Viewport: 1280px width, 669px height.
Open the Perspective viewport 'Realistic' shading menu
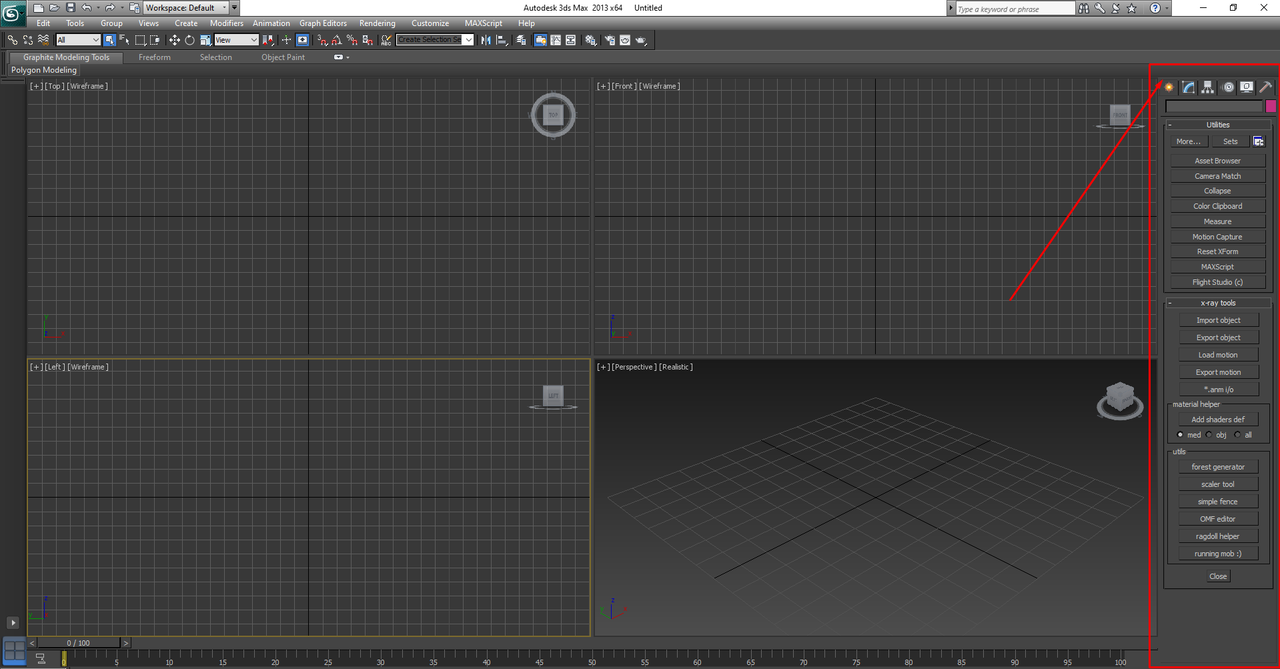[675, 367]
